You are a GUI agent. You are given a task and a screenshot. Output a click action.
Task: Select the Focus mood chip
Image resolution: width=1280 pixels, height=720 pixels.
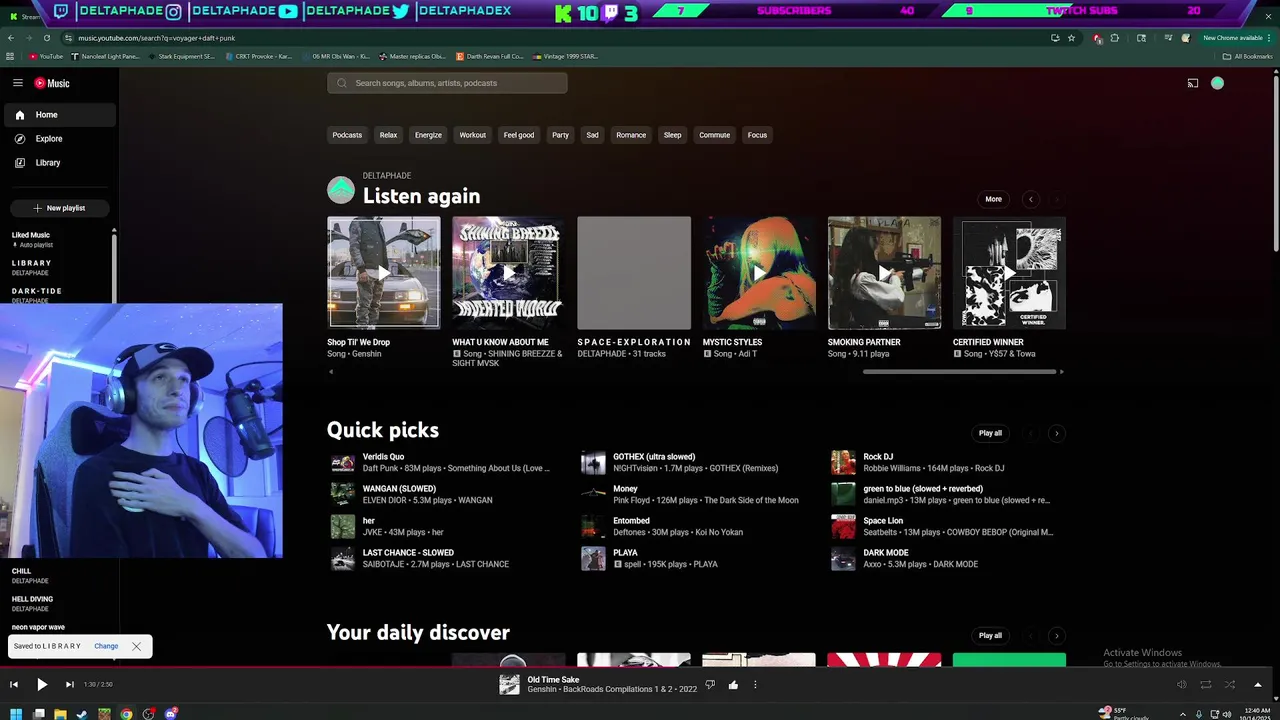pyautogui.click(x=757, y=135)
